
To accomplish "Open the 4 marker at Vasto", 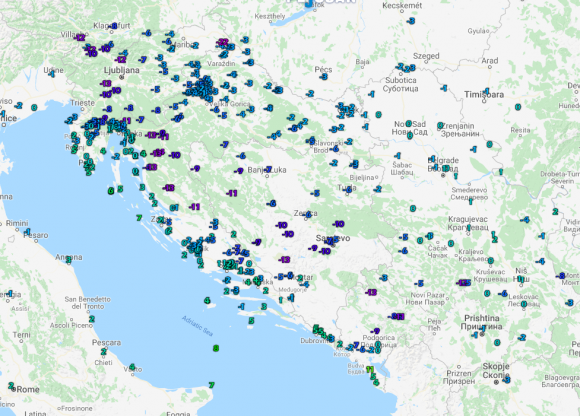I will pos(132,367).
